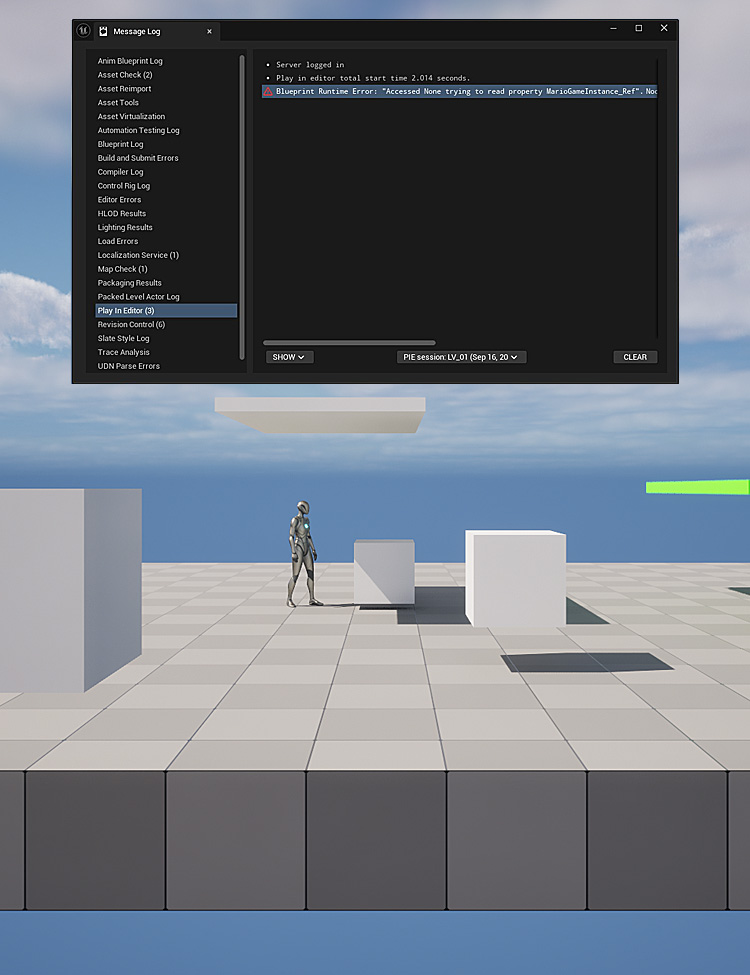Click the red error warning icon

(x=268, y=91)
